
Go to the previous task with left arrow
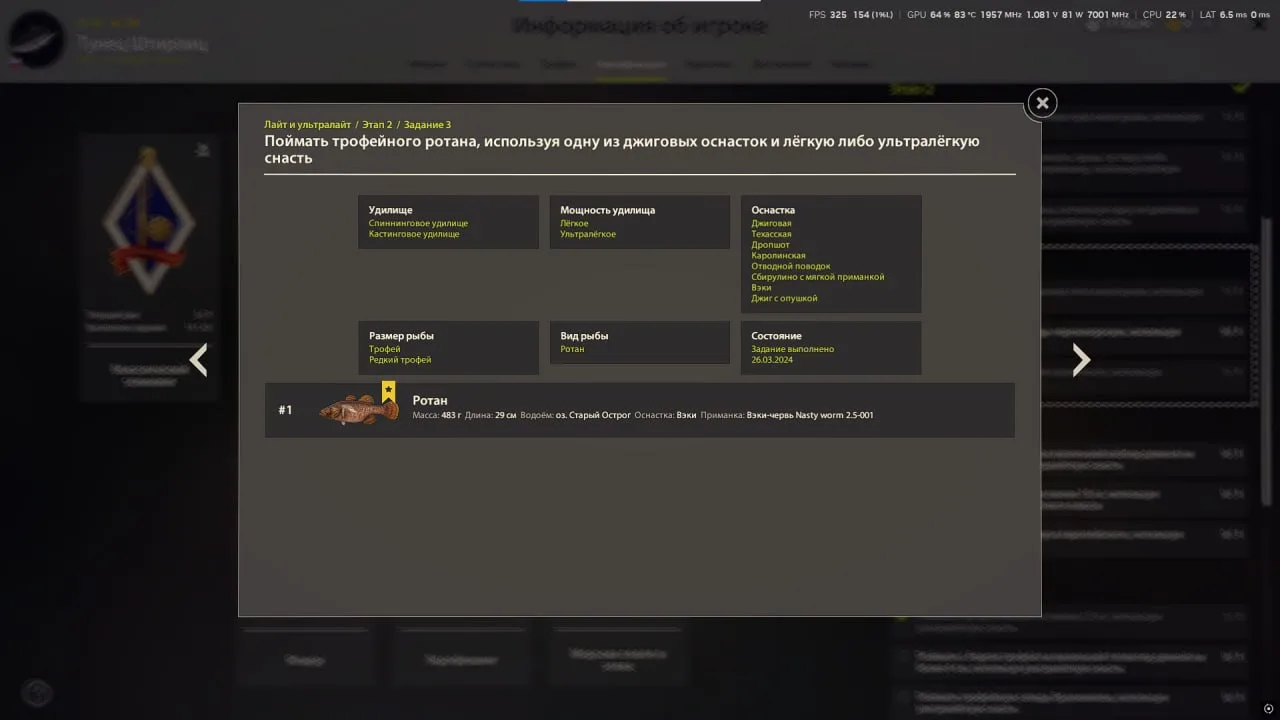(198, 360)
